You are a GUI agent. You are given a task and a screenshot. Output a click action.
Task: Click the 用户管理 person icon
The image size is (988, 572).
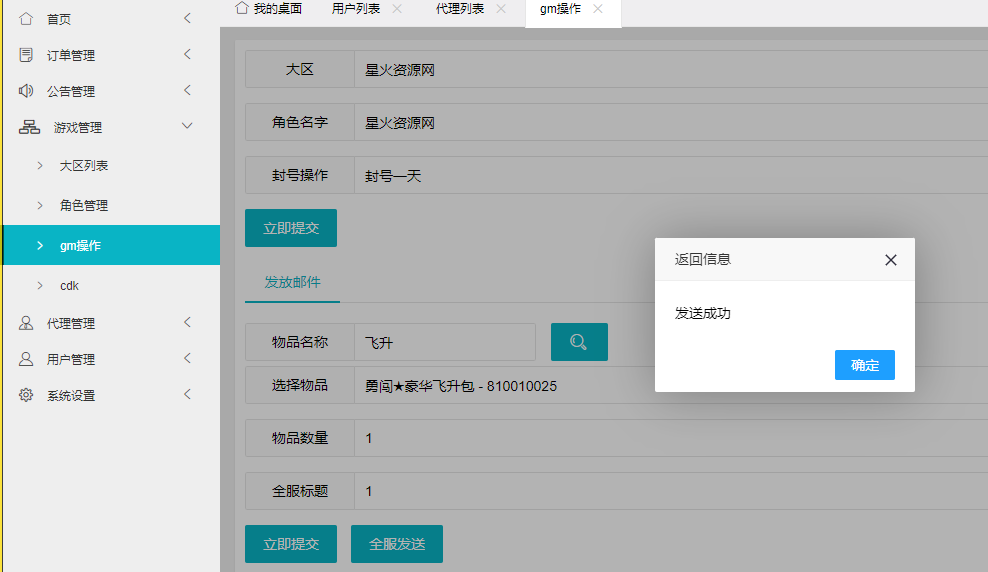(26, 358)
